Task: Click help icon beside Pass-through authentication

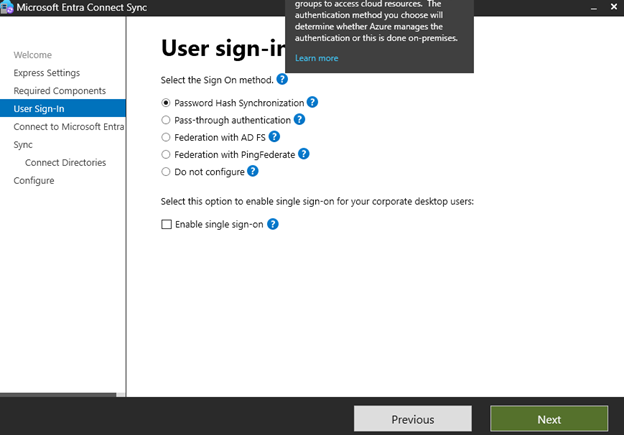Action: [299, 119]
